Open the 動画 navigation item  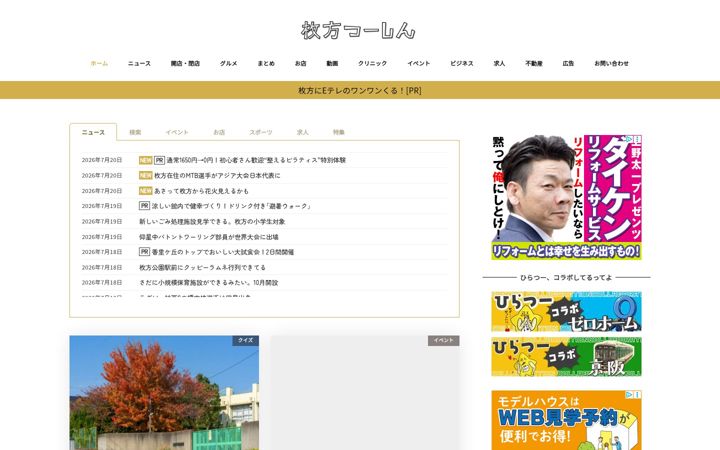(332, 63)
